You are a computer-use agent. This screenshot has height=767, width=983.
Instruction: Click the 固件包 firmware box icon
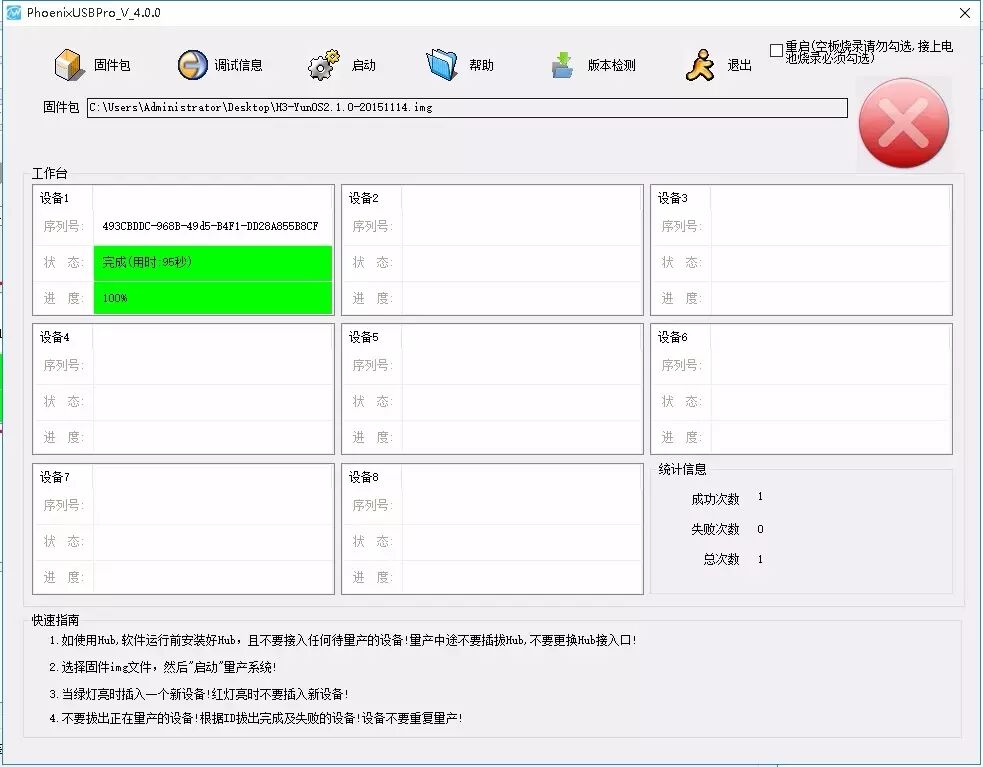[x=68, y=65]
